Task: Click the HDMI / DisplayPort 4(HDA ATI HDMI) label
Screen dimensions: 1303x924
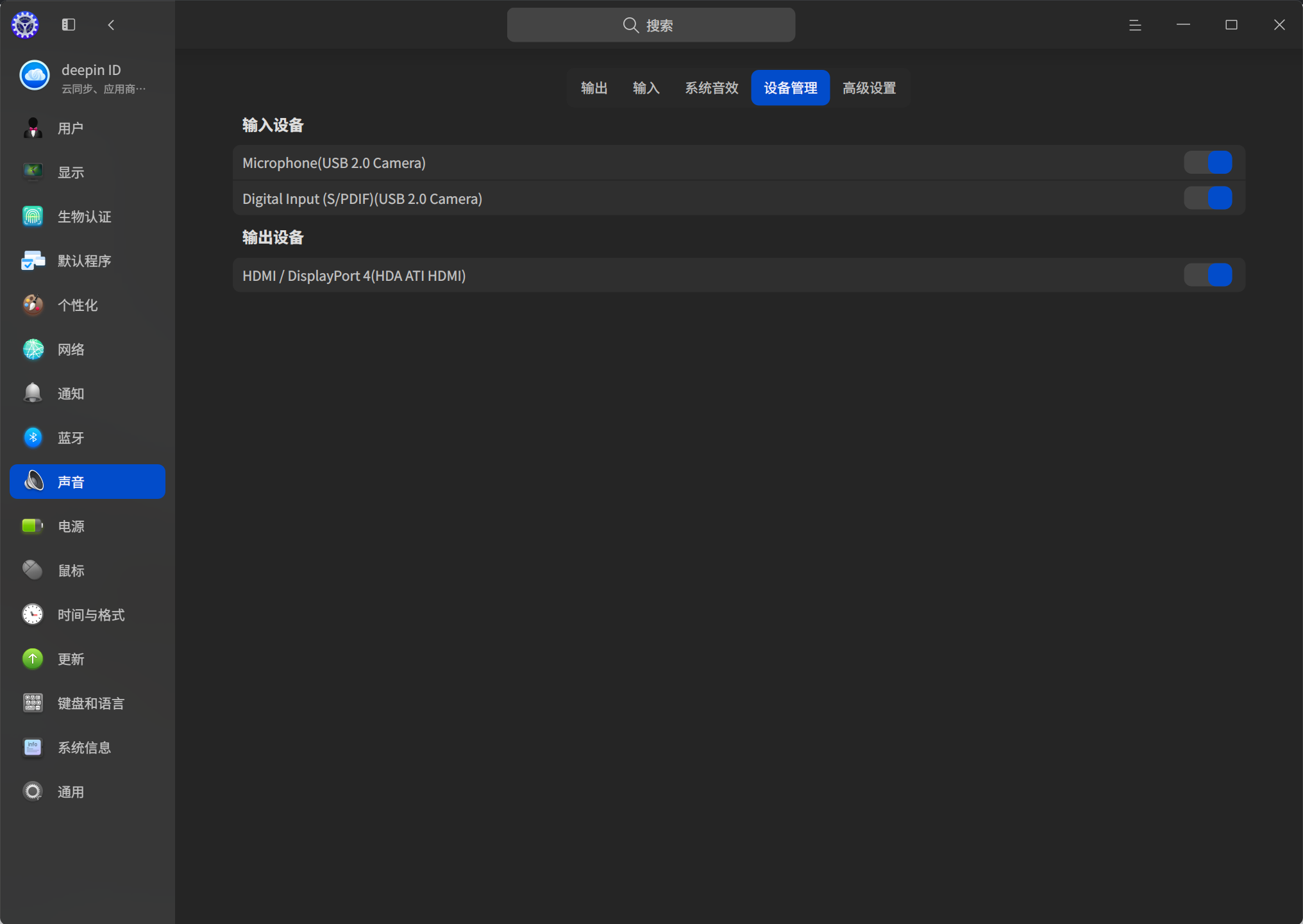Action: tap(354, 276)
